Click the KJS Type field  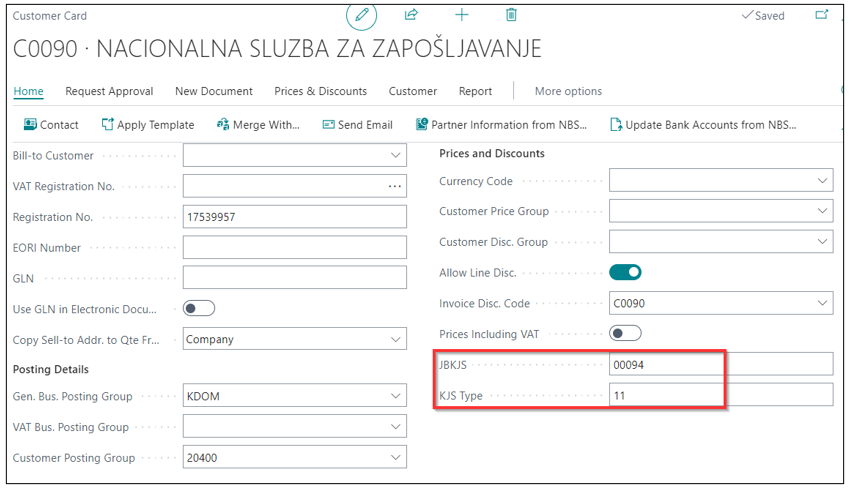[721, 395]
